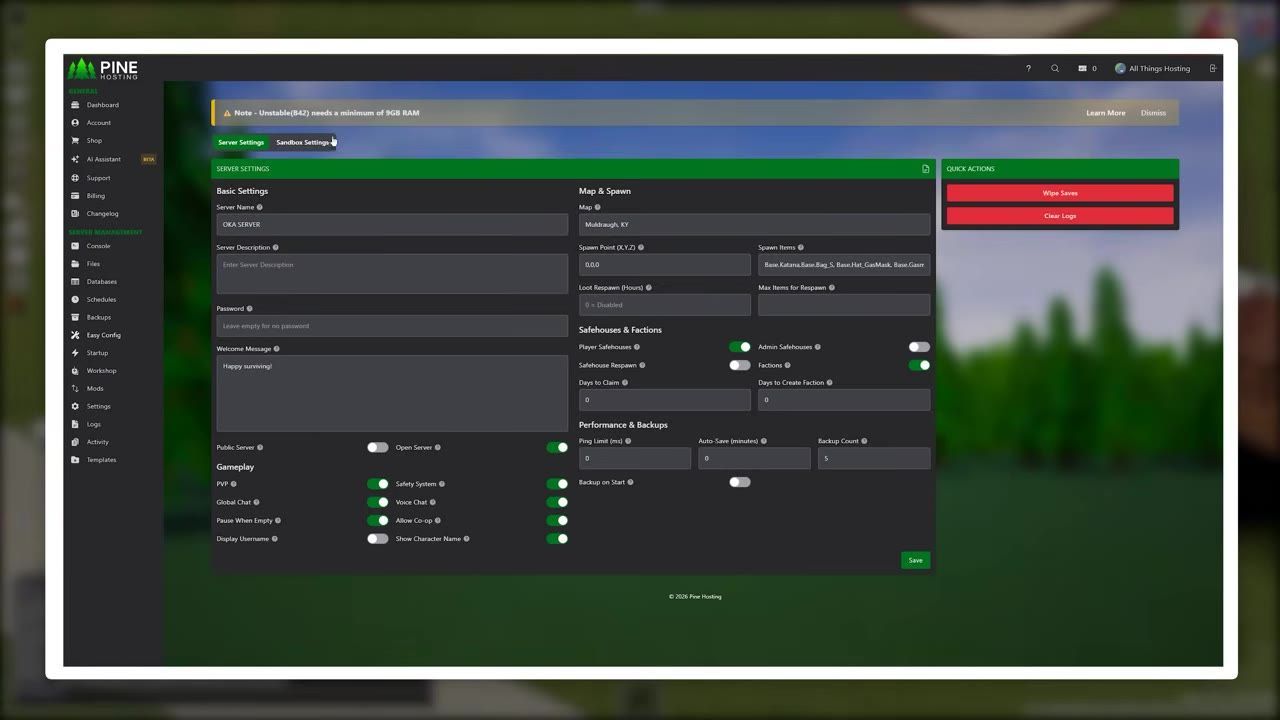Click the search magnifier in the top bar

(x=1055, y=69)
